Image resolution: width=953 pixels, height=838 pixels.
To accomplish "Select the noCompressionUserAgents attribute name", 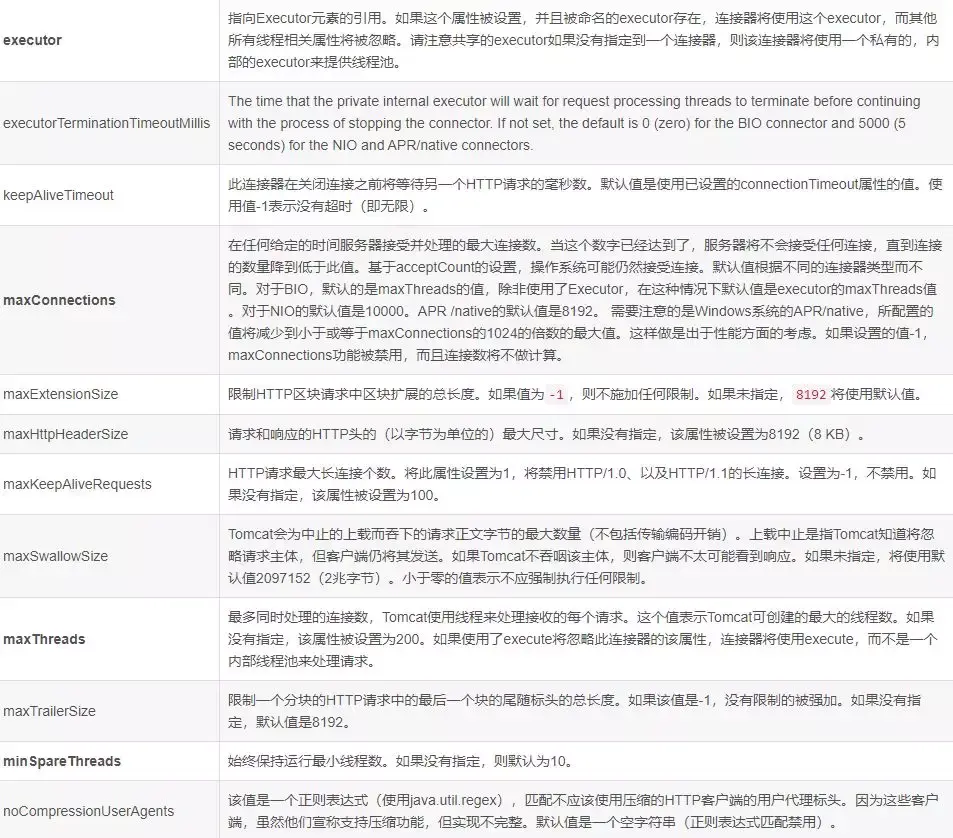I will pyautogui.click(x=89, y=811).
